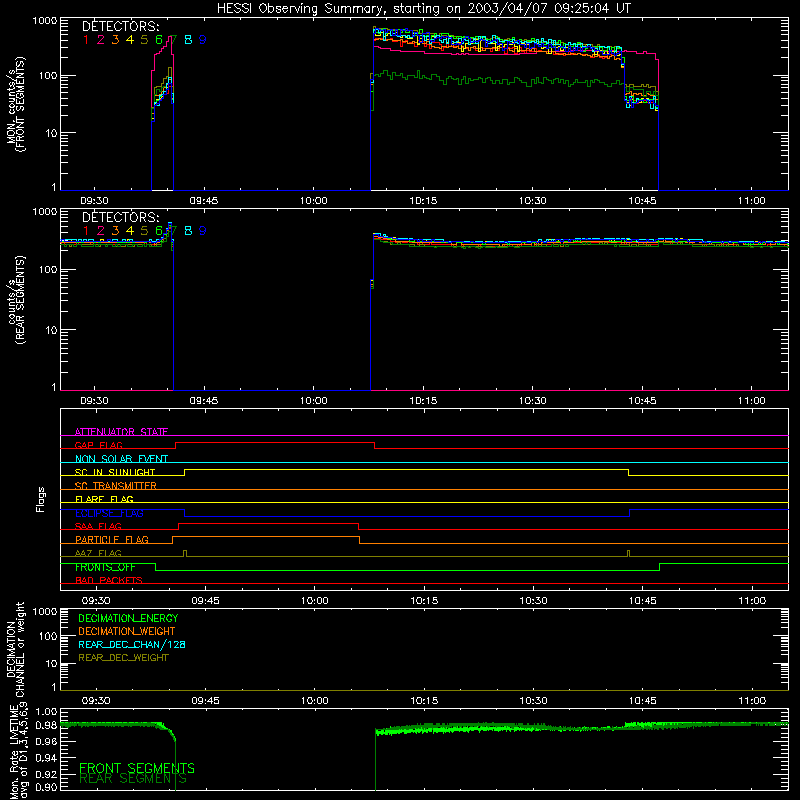
Task: Click the REAR SEGMENTS livetime legend
Action: pos(133,779)
